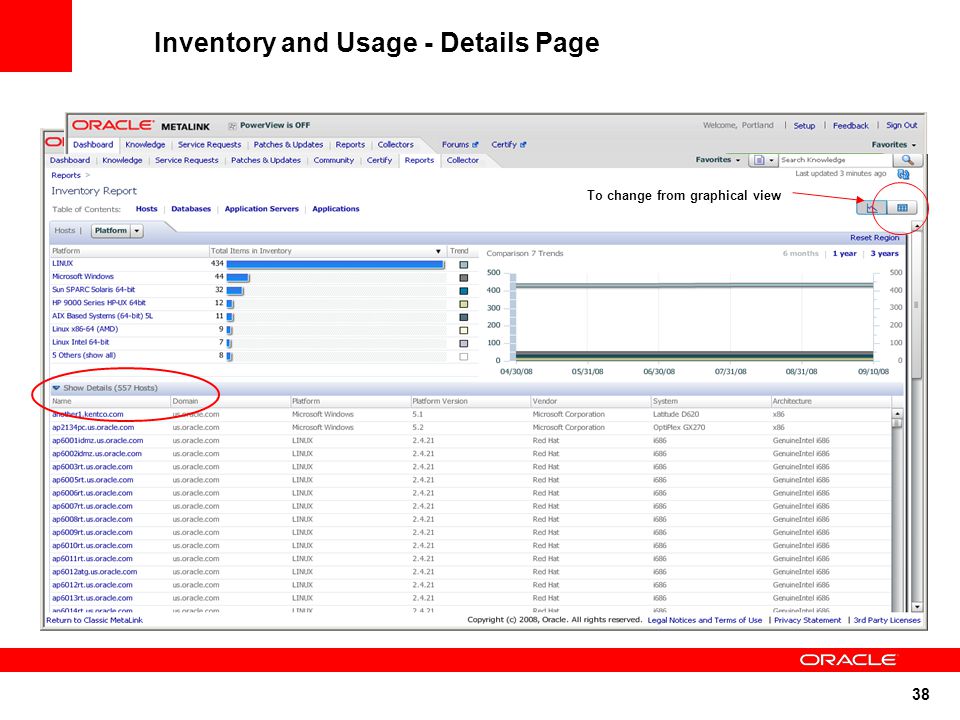Open the 3rd Party Licenses link

coord(887,620)
